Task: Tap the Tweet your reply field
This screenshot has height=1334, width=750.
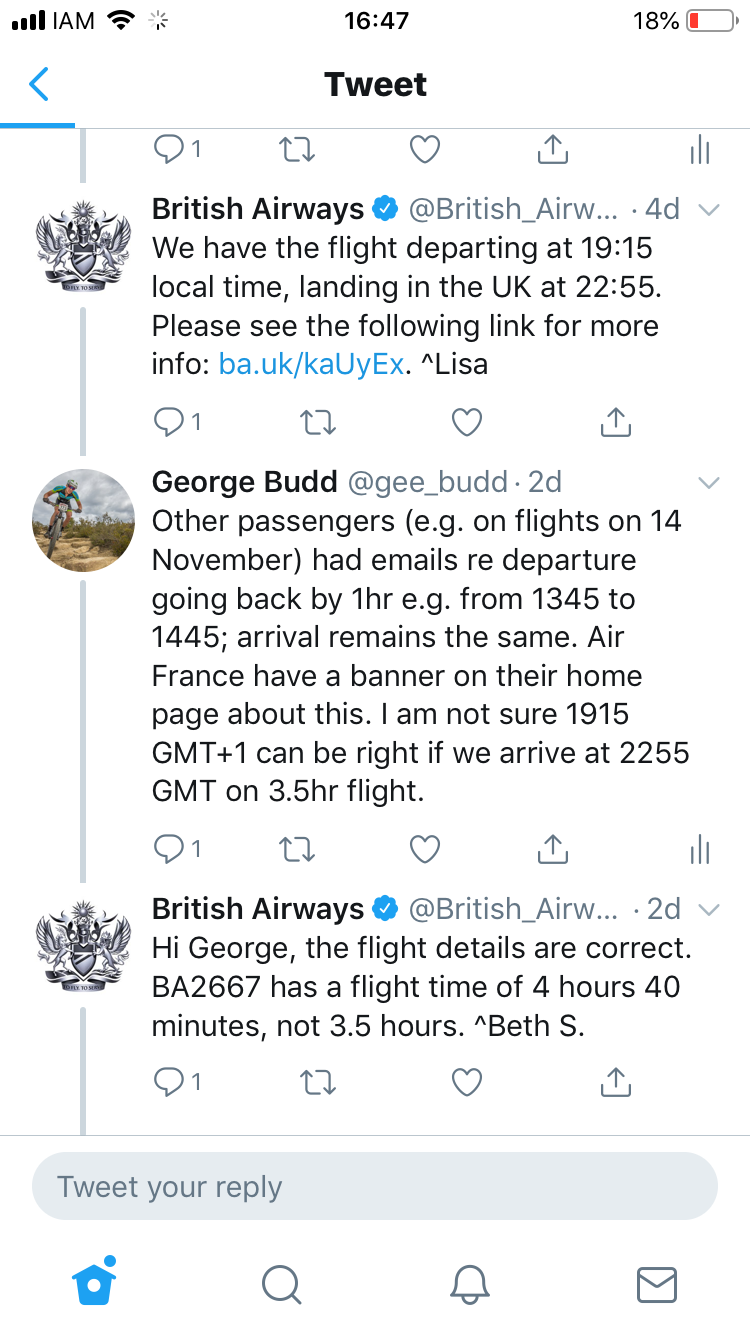Action: pos(375,1187)
